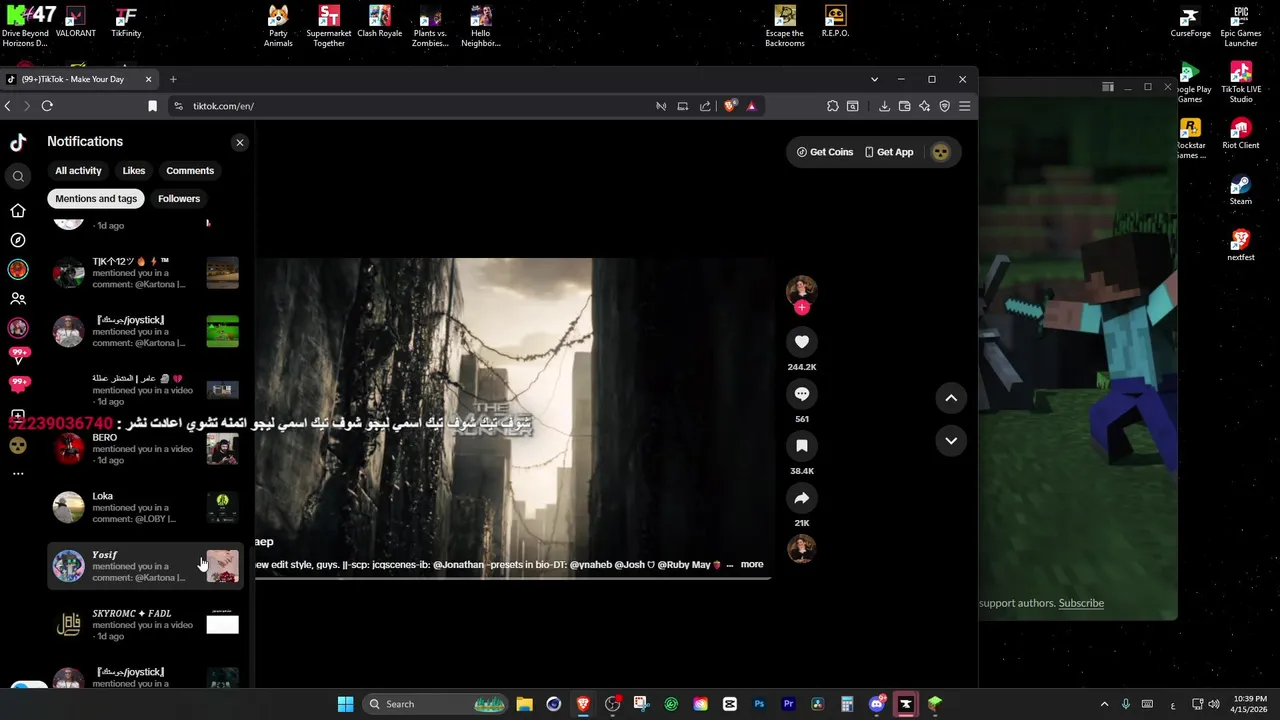Click the Get App button
The width and height of the screenshot is (1280, 720).
(889, 152)
